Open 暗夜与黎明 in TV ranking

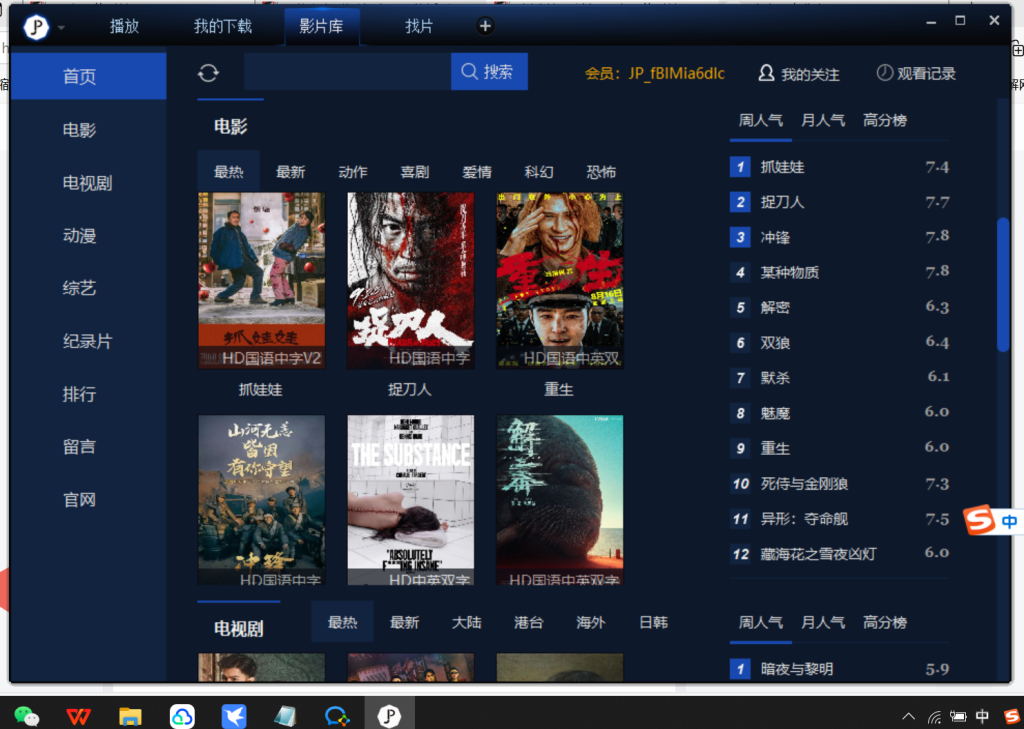pyautogui.click(x=839, y=670)
